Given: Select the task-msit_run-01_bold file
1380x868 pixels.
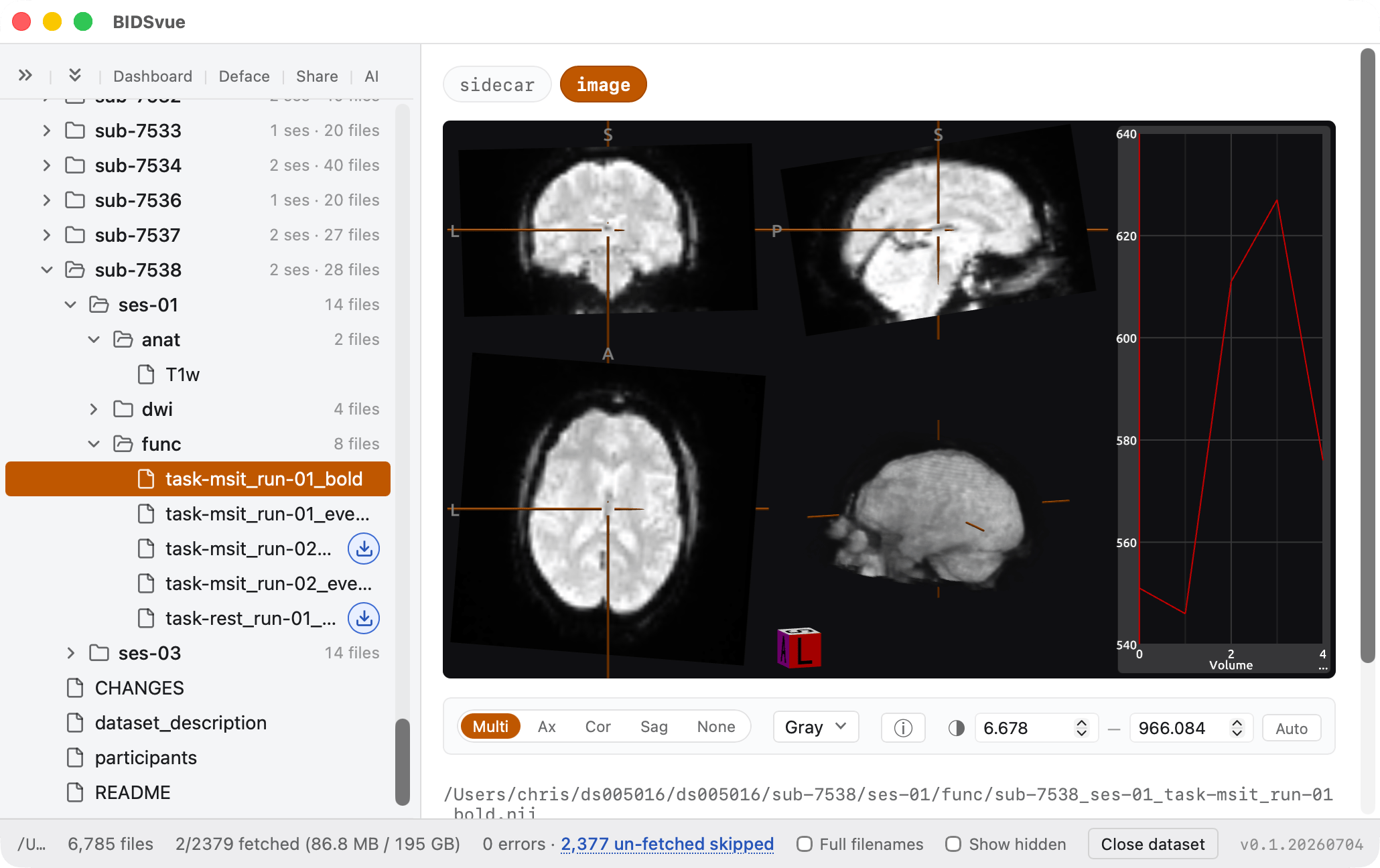Looking at the screenshot, I should [198, 479].
